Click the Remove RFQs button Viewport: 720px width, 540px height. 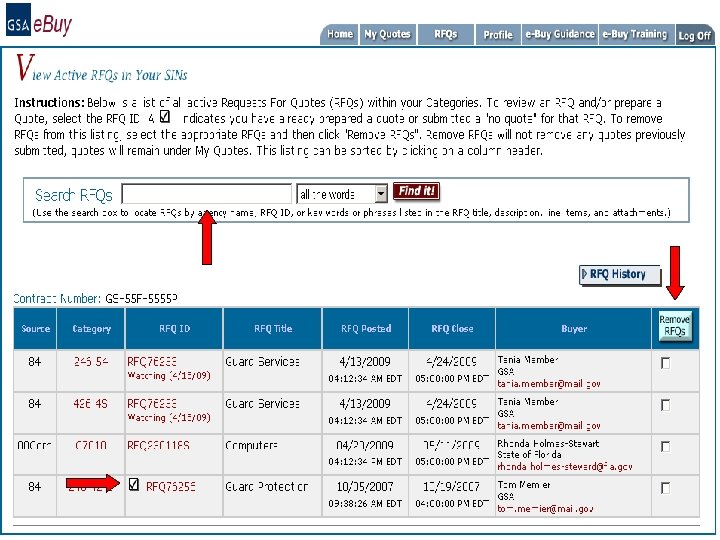675,326
